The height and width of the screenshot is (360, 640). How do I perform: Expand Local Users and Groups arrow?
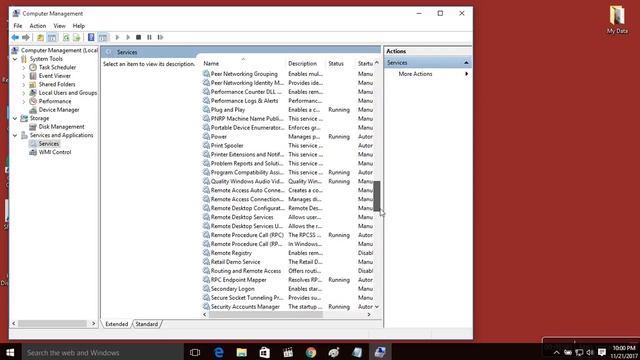point(24,93)
